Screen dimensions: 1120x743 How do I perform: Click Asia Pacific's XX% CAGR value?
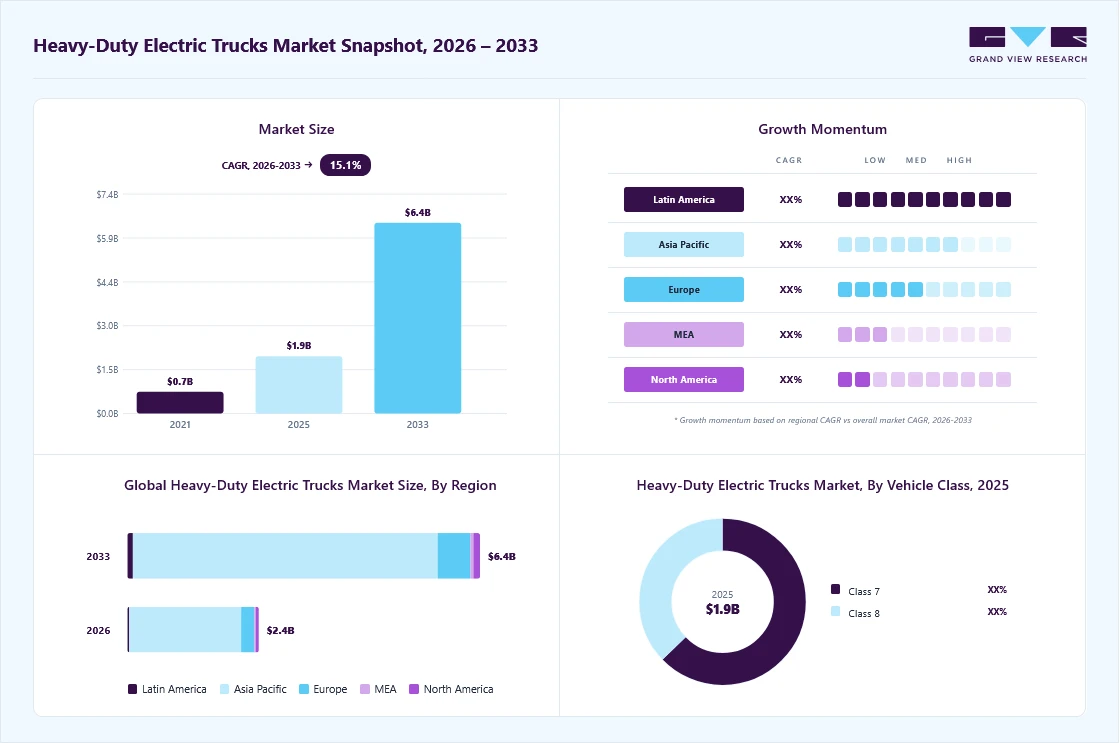click(791, 244)
